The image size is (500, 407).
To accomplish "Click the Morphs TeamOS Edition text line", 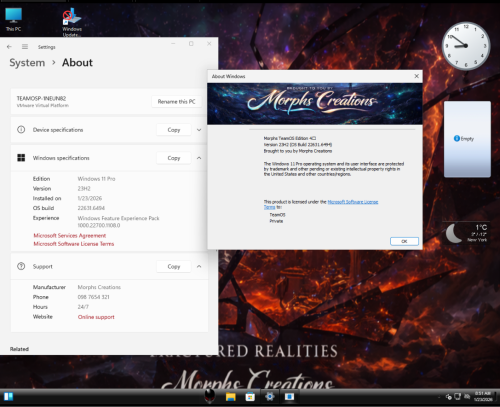I will point(290,138).
